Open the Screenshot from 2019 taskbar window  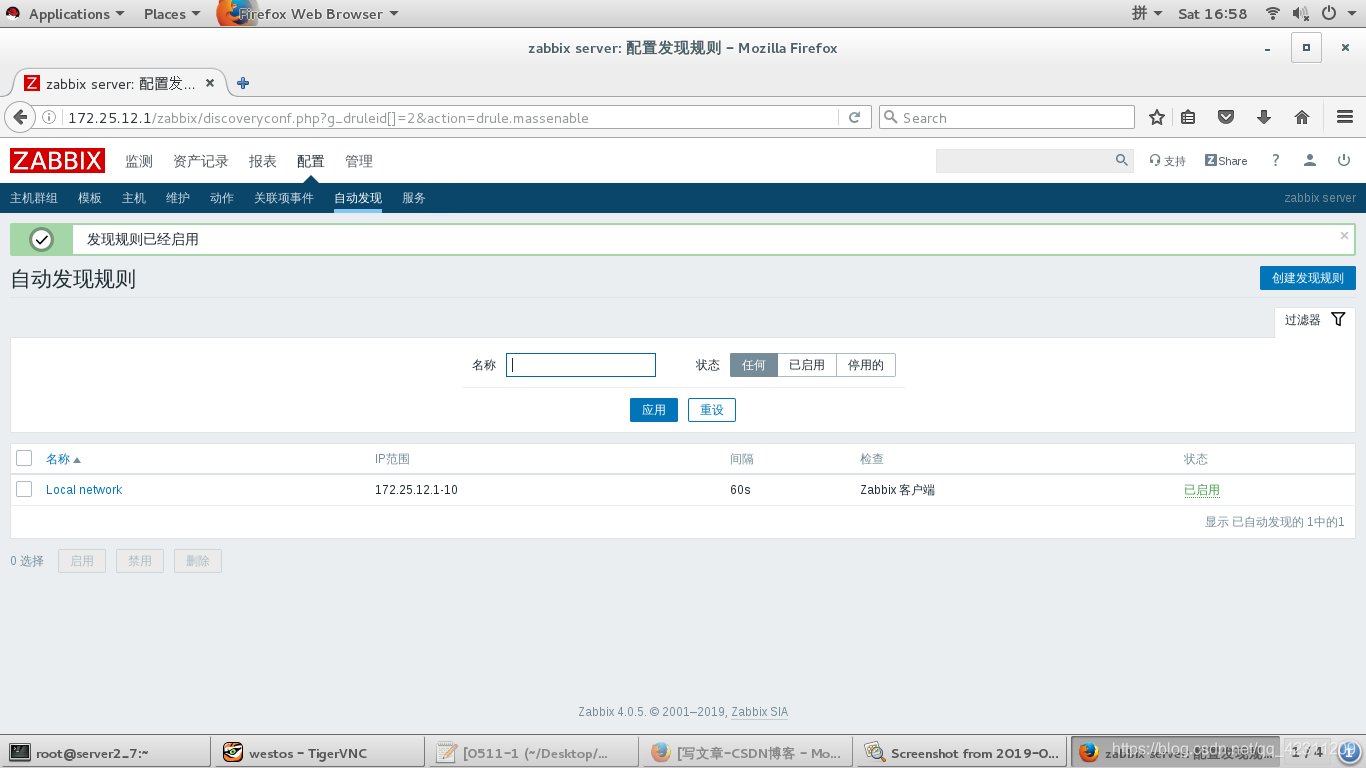click(961, 753)
